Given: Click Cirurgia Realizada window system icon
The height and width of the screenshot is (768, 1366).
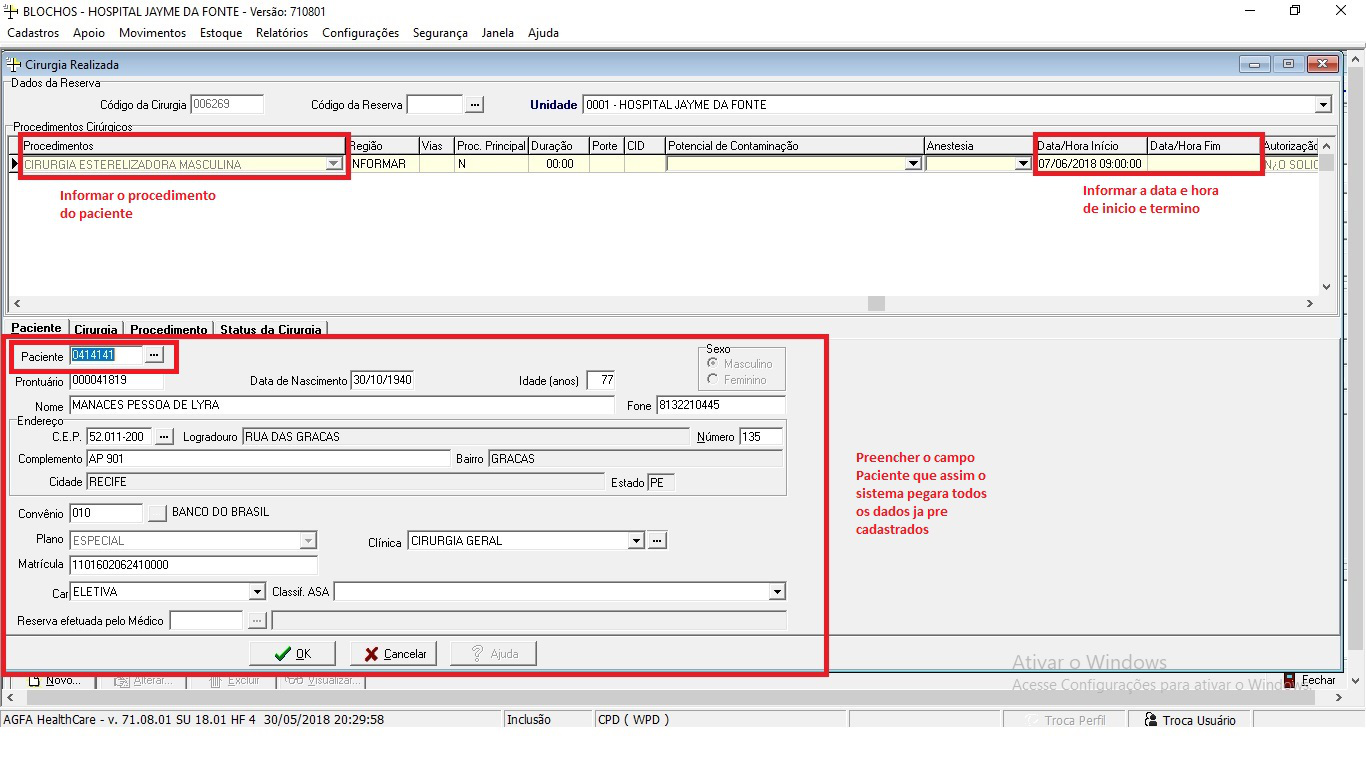Looking at the screenshot, I should (x=14, y=64).
